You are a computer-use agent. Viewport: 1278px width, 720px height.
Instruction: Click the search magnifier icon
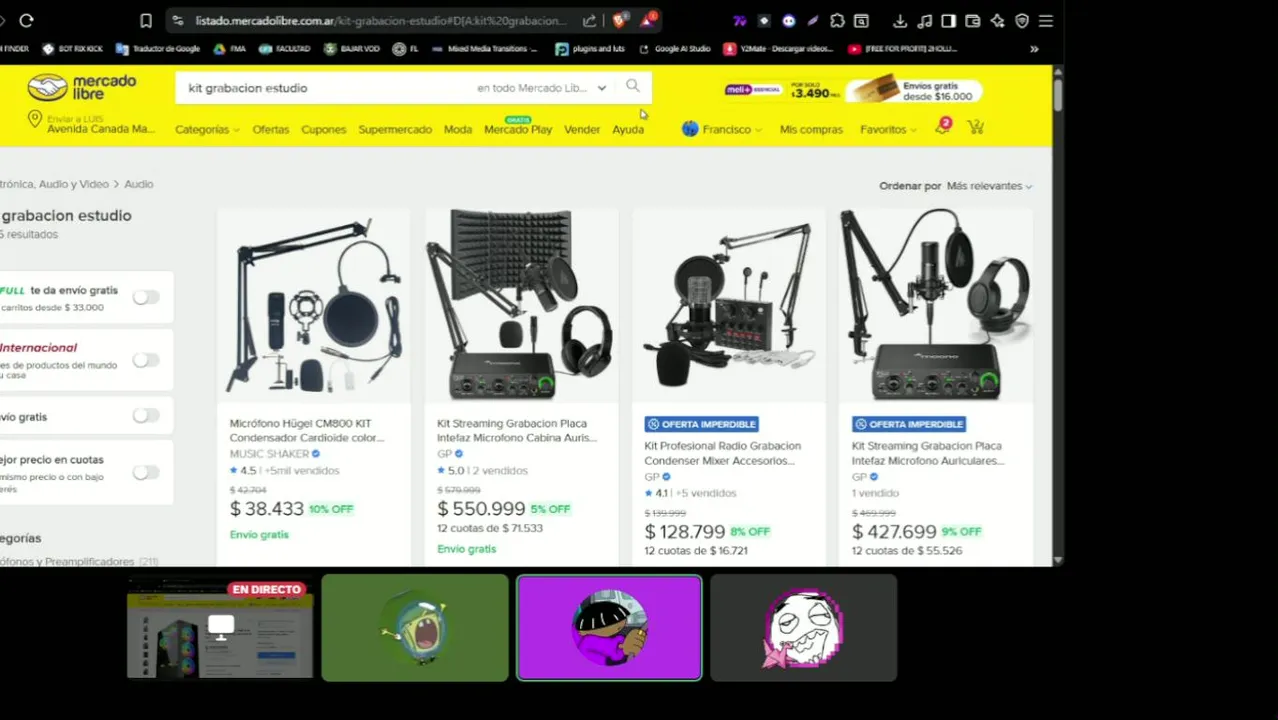pos(633,87)
